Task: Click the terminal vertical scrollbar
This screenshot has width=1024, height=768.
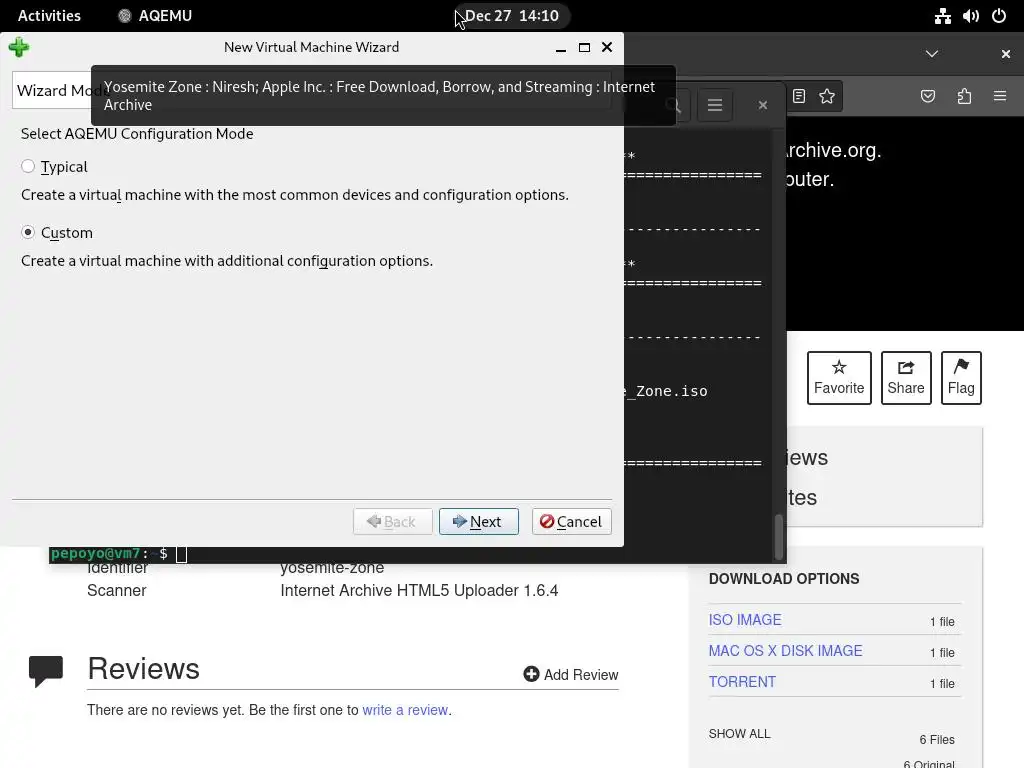Action: (x=778, y=537)
